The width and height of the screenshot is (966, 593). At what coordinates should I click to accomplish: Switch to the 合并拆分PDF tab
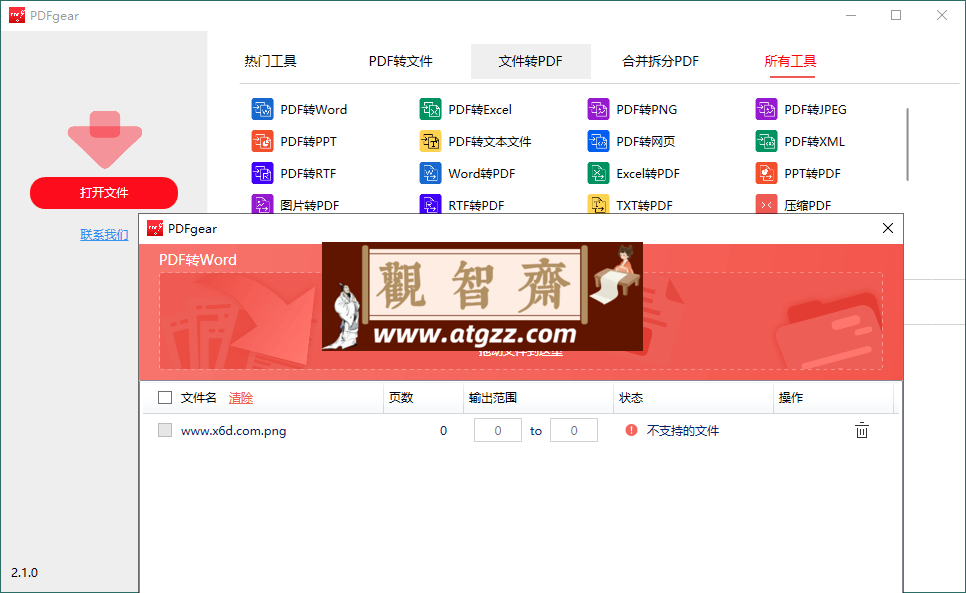click(660, 61)
